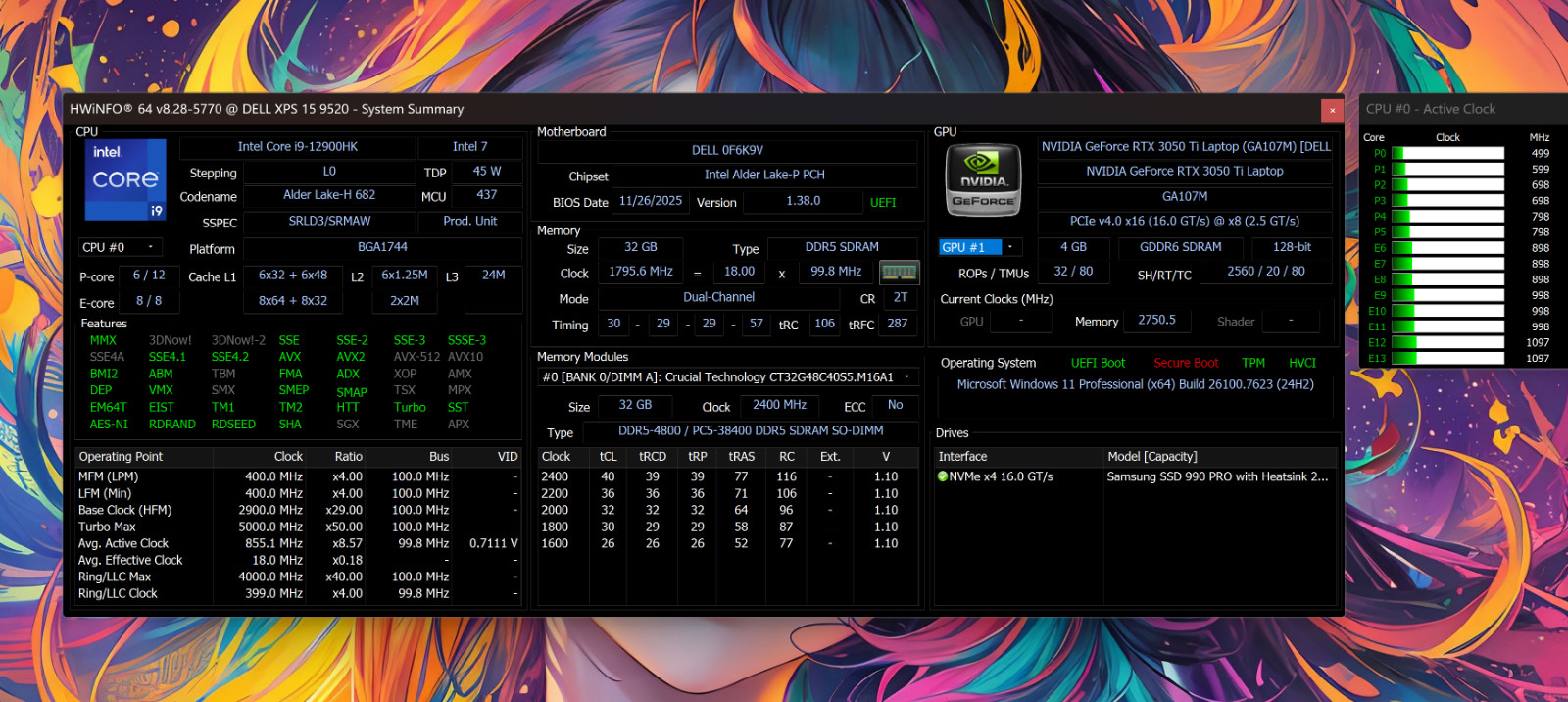Click the BIOS date 11/26/2025

pos(651,201)
